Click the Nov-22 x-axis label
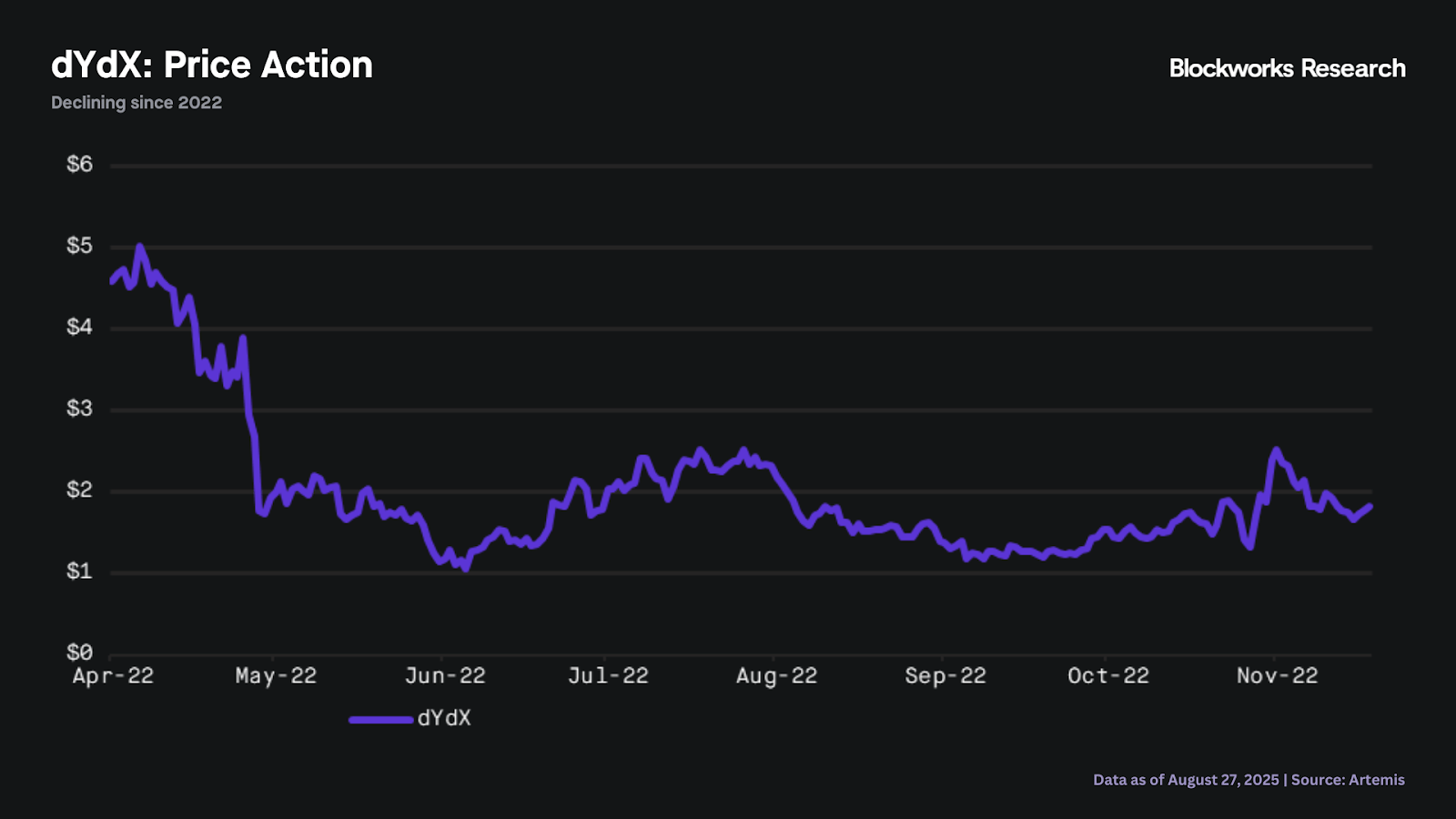This screenshot has width=1456, height=819. [1277, 676]
